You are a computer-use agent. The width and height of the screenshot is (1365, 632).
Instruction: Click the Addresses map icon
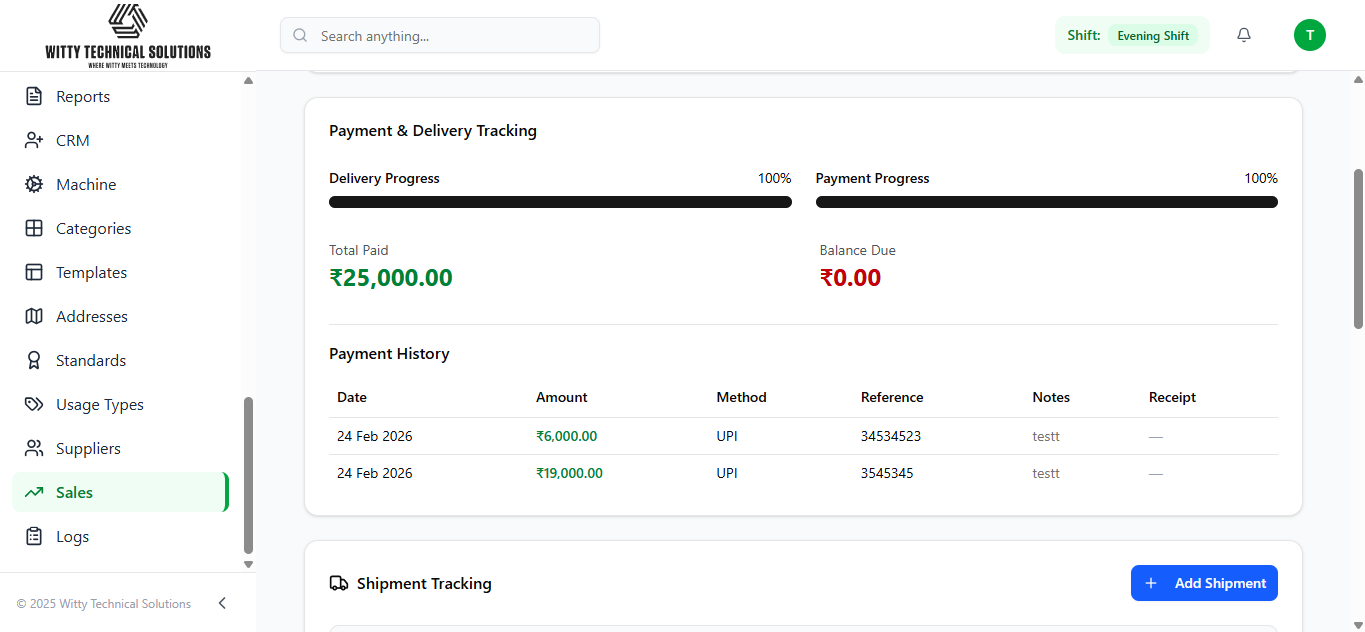[x=34, y=317]
